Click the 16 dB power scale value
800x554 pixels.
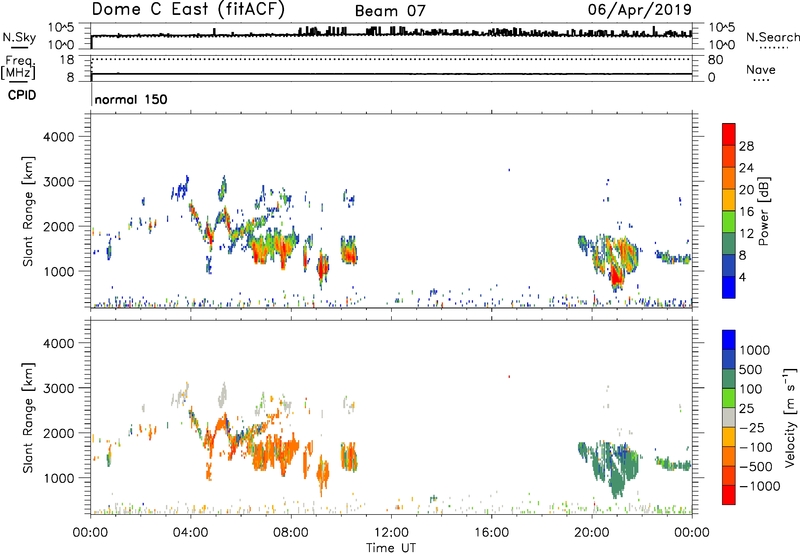pyautogui.click(x=746, y=212)
